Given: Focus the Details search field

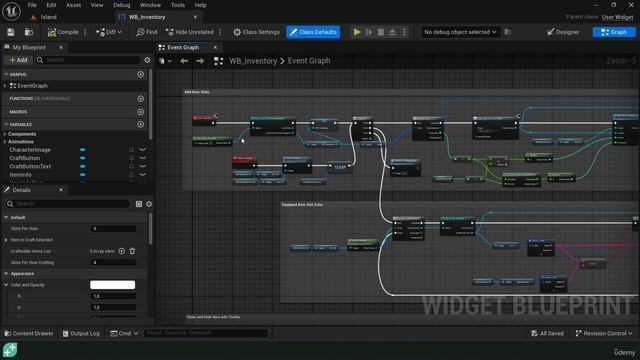Looking at the screenshot, I should [x=67, y=204].
